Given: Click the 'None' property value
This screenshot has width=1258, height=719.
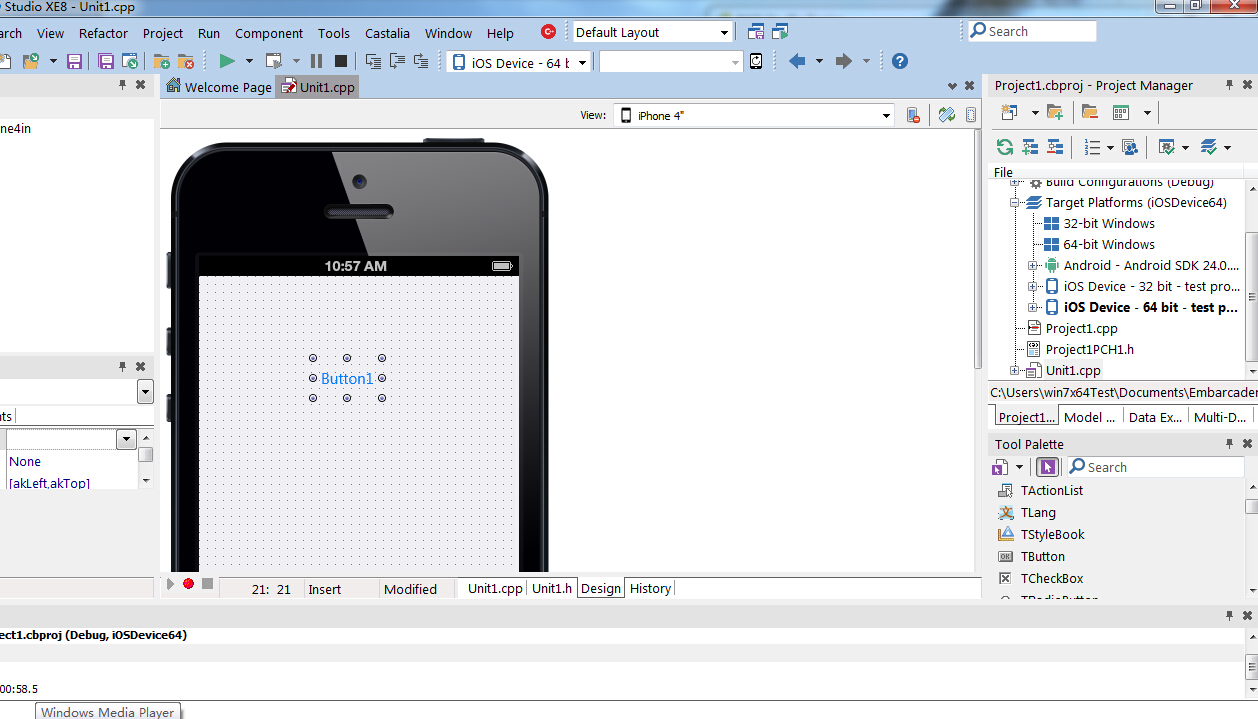Looking at the screenshot, I should point(25,461).
